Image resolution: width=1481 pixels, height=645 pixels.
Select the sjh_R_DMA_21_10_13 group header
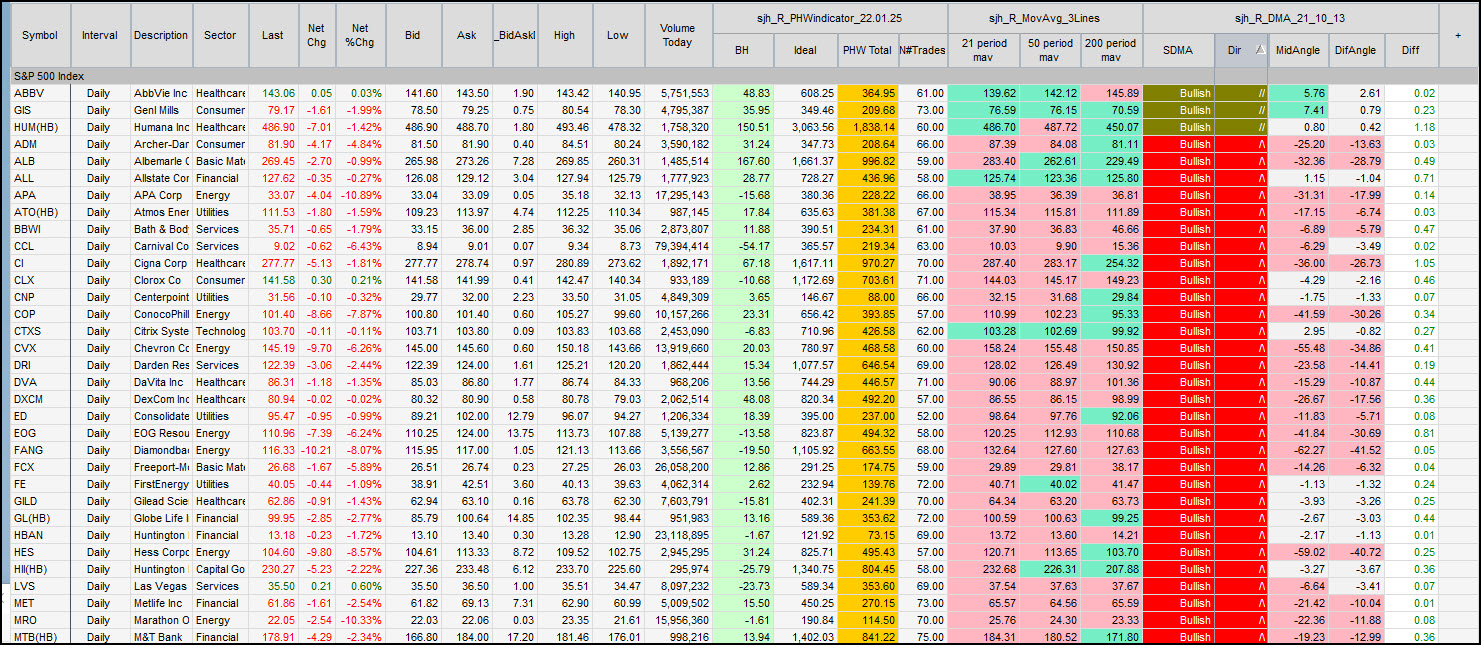coord(1290,19)
